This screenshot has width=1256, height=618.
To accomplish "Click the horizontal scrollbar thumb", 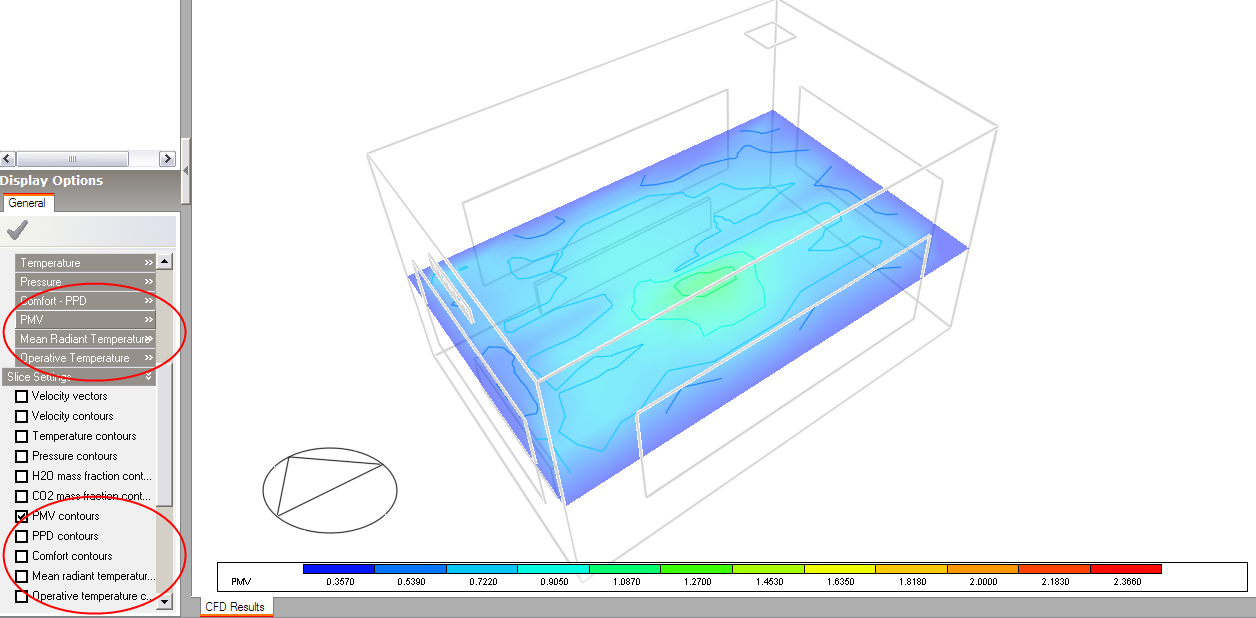I will (72, 159).
